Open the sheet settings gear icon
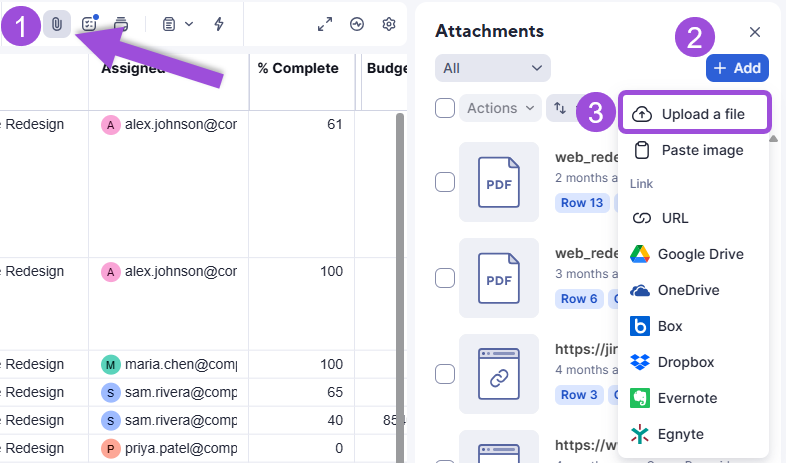 [x=389, y=24]
